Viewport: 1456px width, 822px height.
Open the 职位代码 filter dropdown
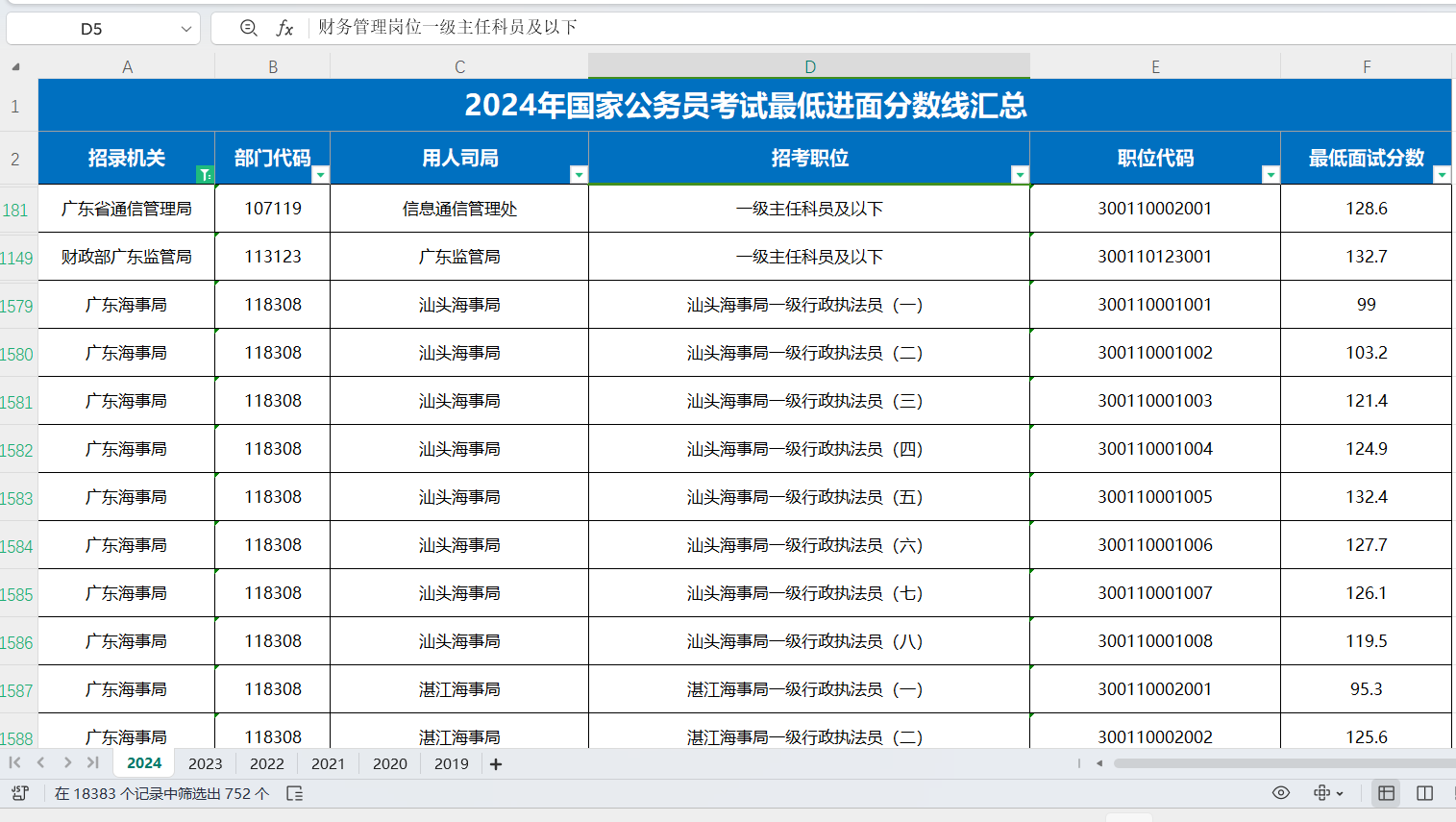1271,174
